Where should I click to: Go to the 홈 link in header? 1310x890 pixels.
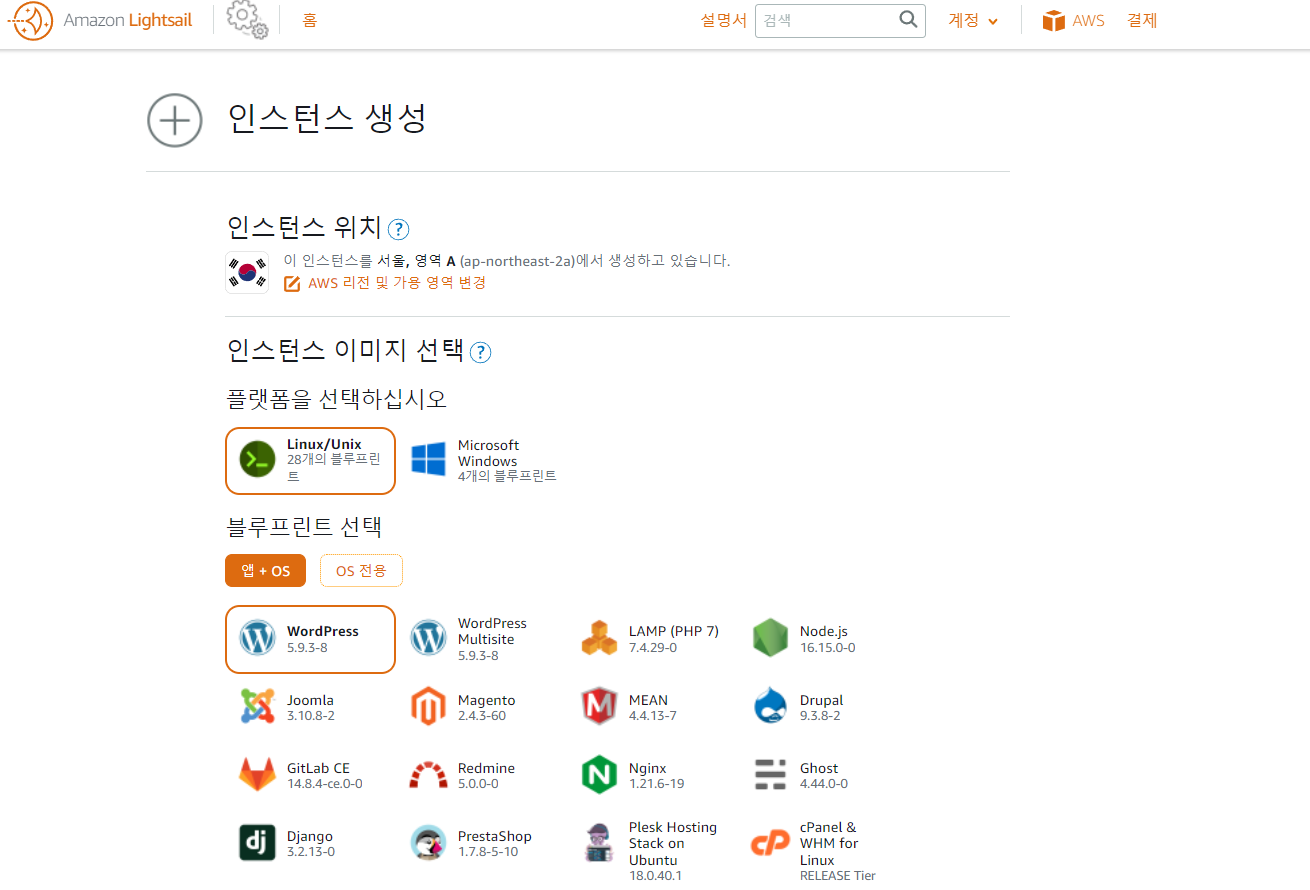pyautogui.click(x=310, y=20)
